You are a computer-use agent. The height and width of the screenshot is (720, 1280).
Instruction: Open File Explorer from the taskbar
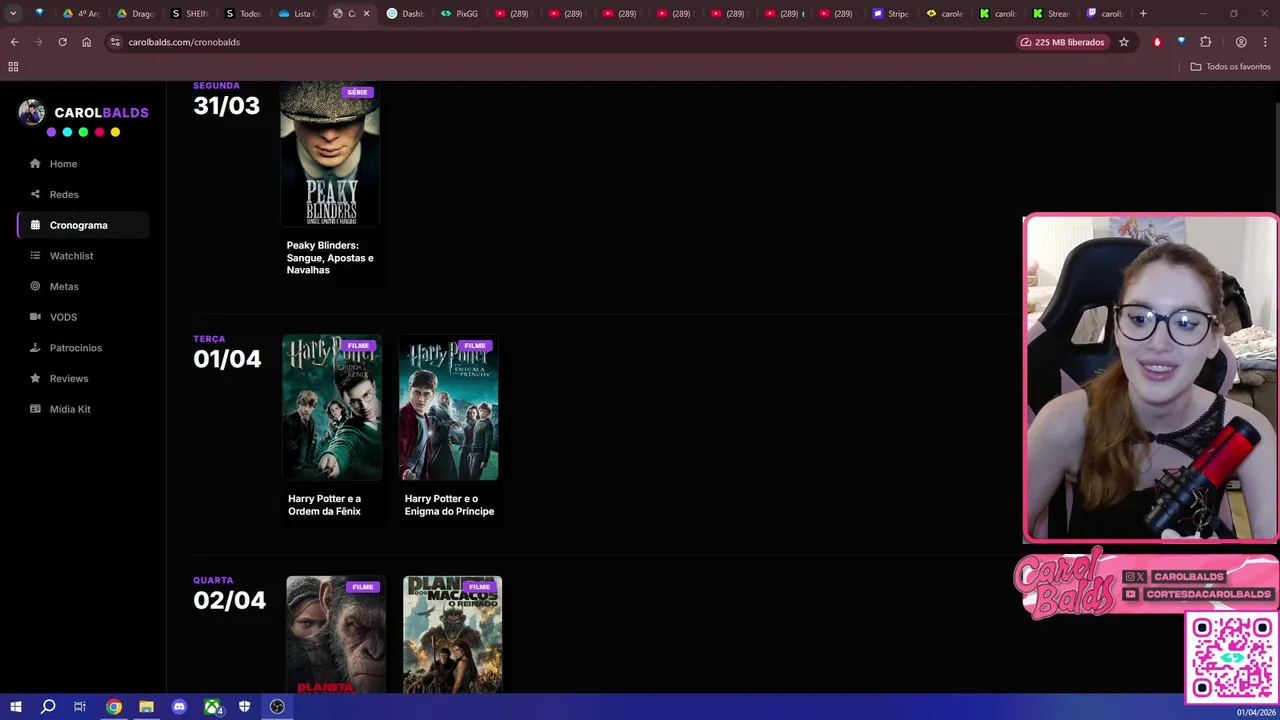[146, 707]
